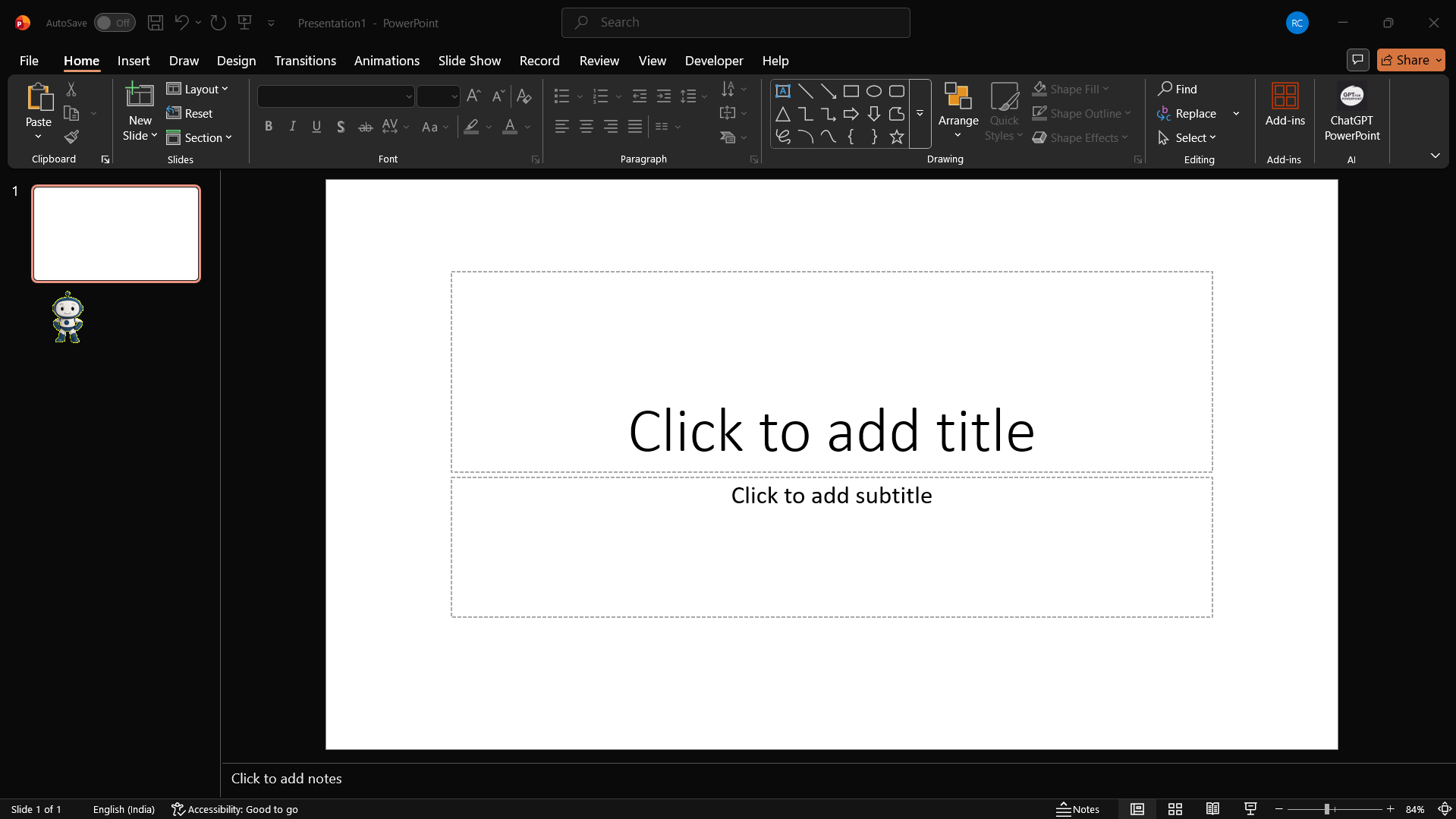Open the Transitions tab
This screenshot has height=819, width=1456.
click(x=305, y=61)
